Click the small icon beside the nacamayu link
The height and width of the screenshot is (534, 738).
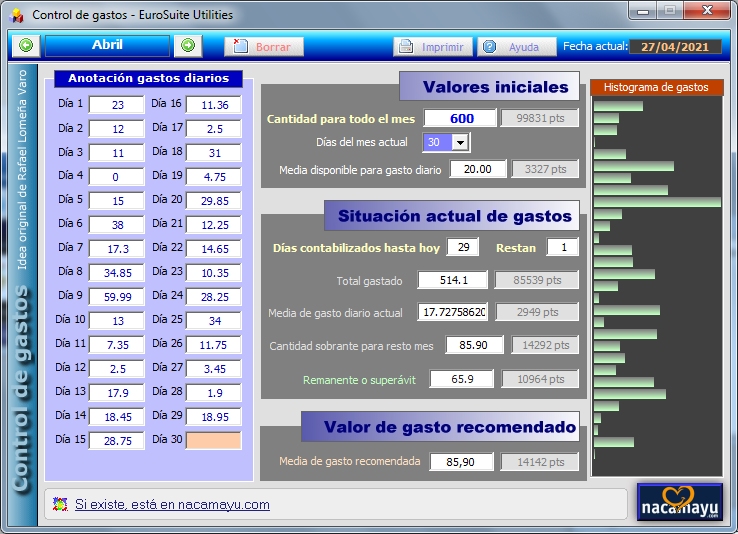point(60,505)
